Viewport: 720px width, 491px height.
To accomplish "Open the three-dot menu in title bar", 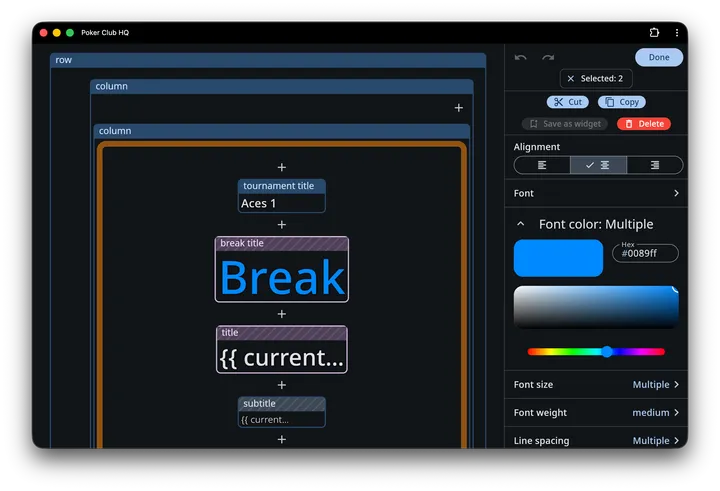I will point(676,32).
